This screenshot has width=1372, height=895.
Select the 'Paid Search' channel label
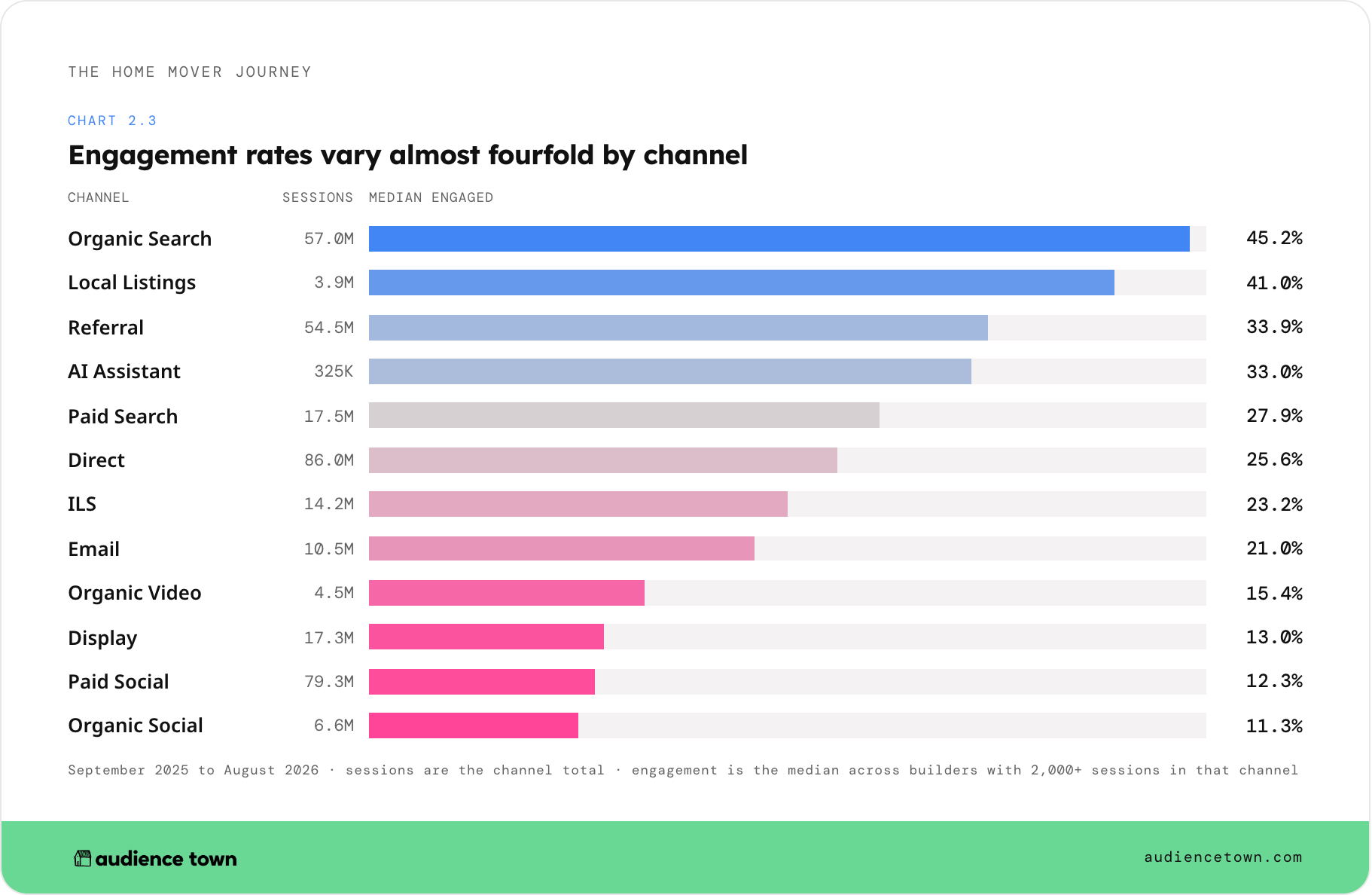[123, 417]
